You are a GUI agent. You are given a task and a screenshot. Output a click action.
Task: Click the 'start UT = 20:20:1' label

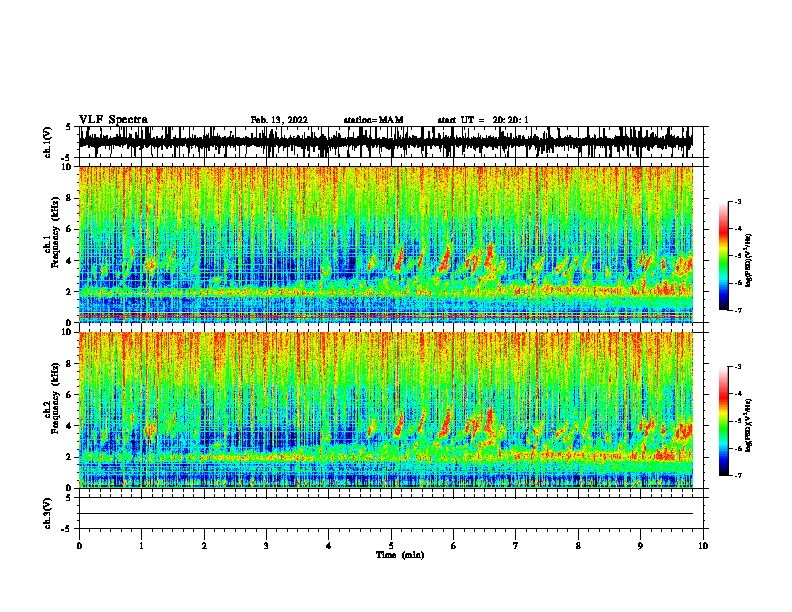(483, 120)
